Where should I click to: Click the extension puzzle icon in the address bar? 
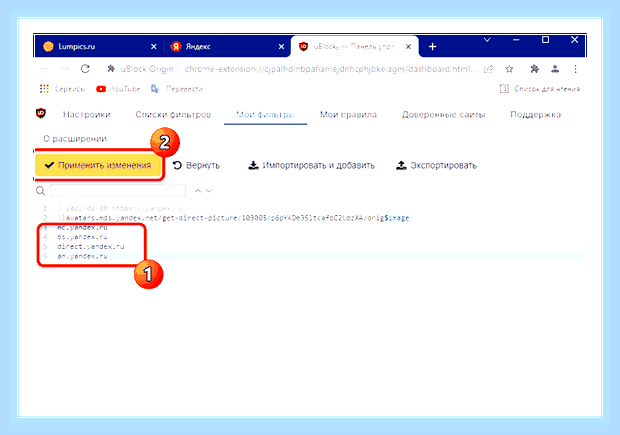point(111,69)
